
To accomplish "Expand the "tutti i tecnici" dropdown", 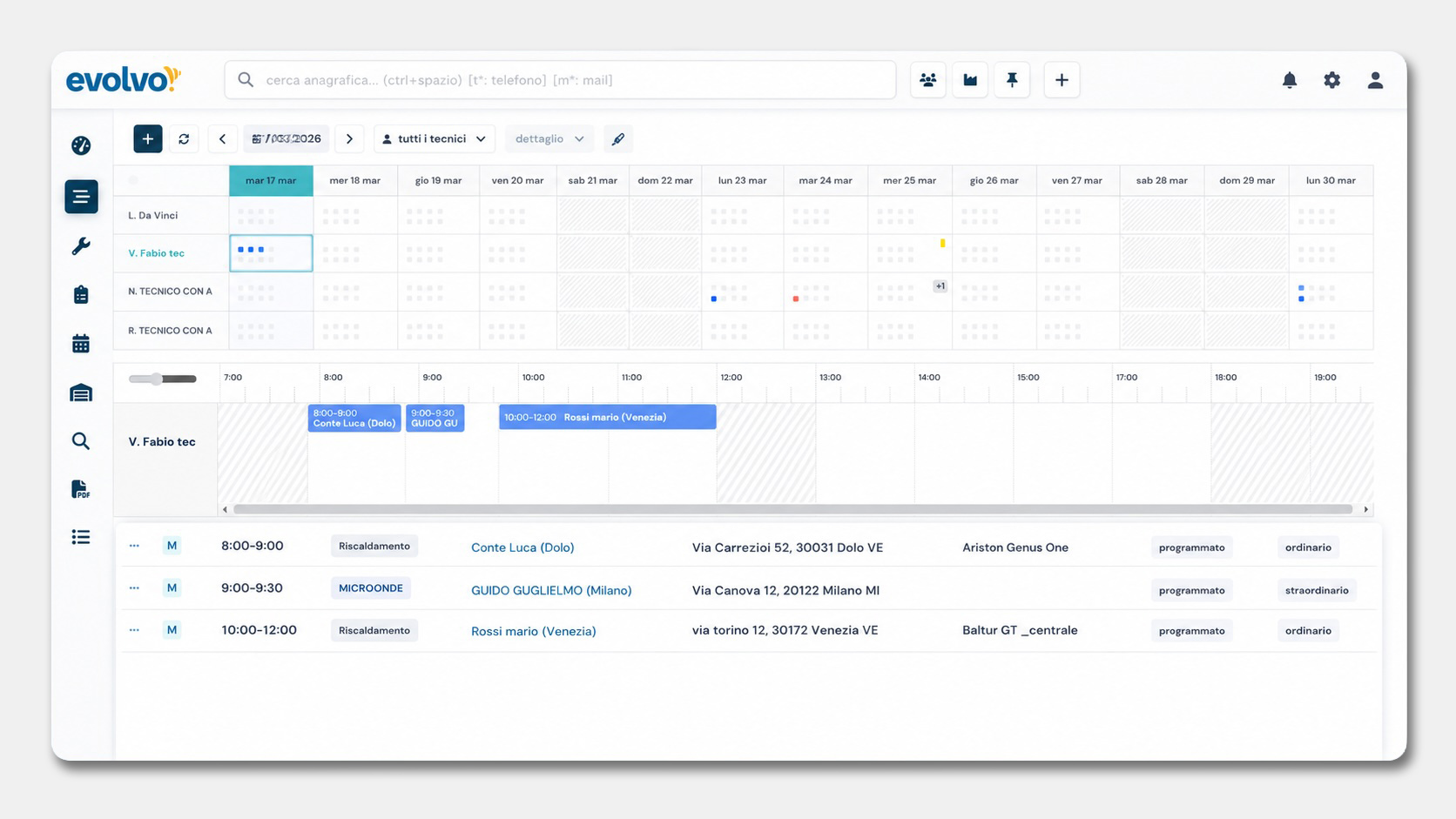I will click(435, 139).
